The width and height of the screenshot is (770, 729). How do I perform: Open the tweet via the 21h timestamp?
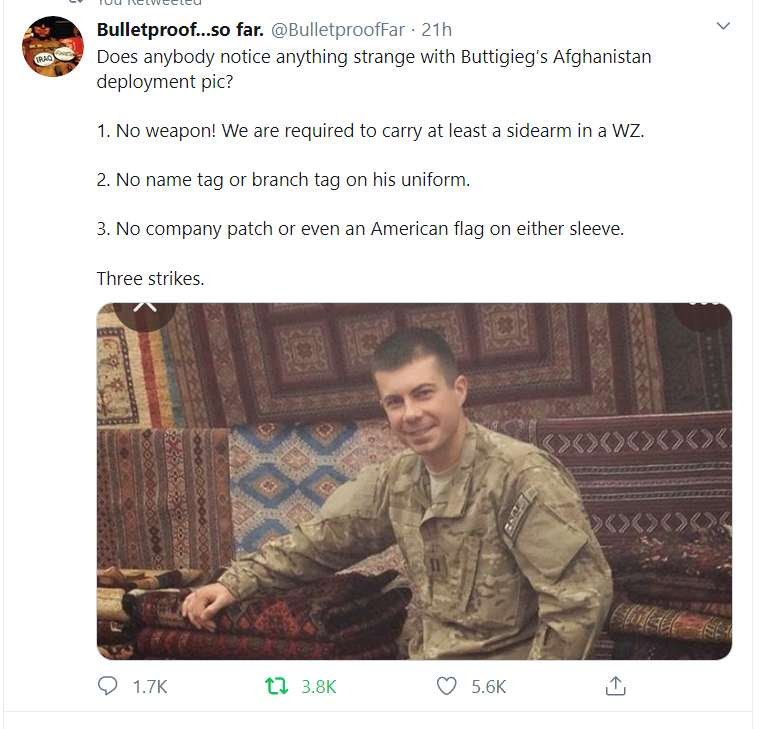click(437, 30)
